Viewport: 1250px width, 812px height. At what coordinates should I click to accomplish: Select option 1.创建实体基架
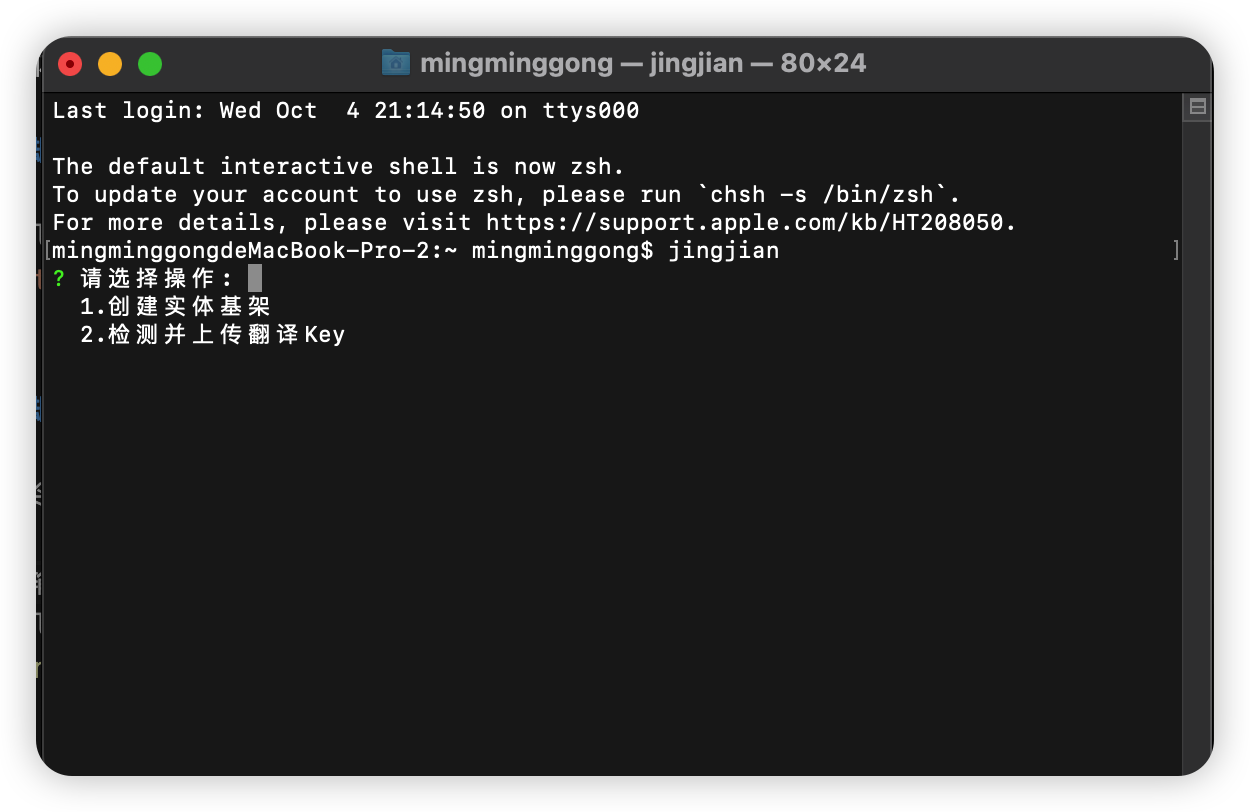(175, 306)
